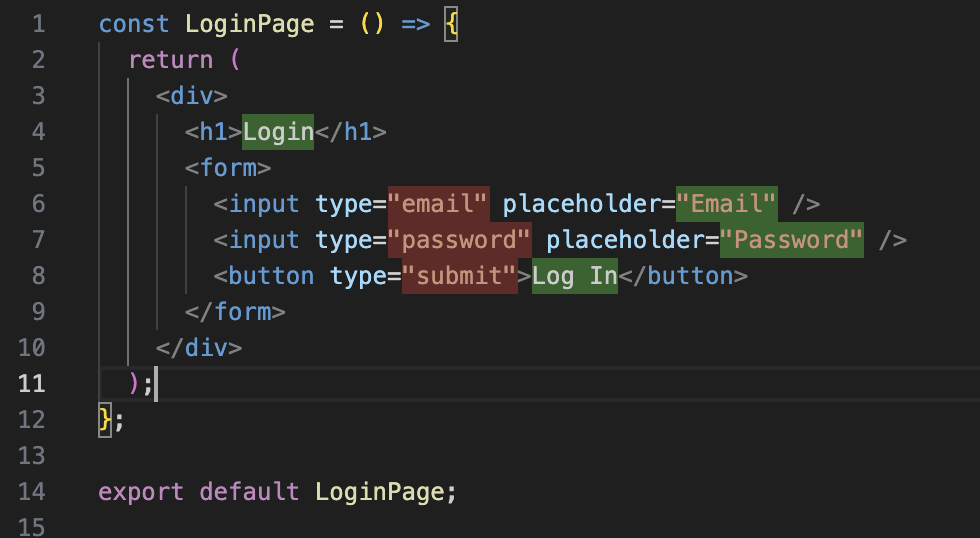The width and height of the screenshot is (980, 538).
Task: Click the green-highlighted 'Log In' button text
Action: coord(575,276)
